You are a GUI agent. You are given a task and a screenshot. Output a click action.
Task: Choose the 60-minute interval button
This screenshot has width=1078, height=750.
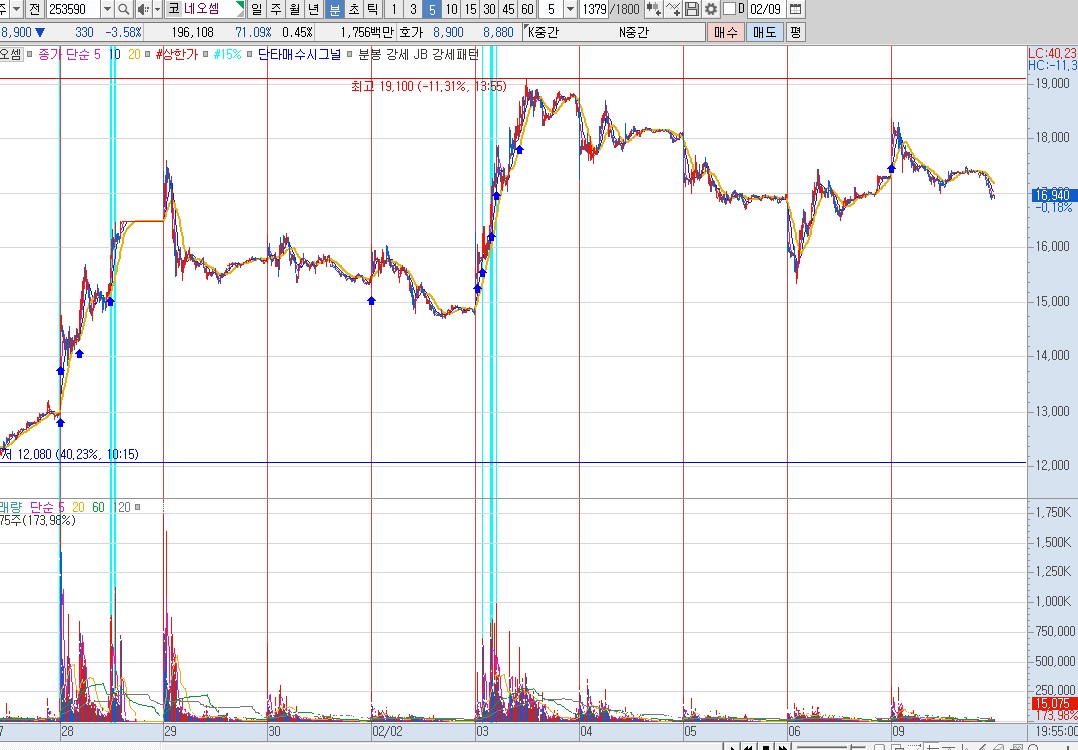[527, 9]
